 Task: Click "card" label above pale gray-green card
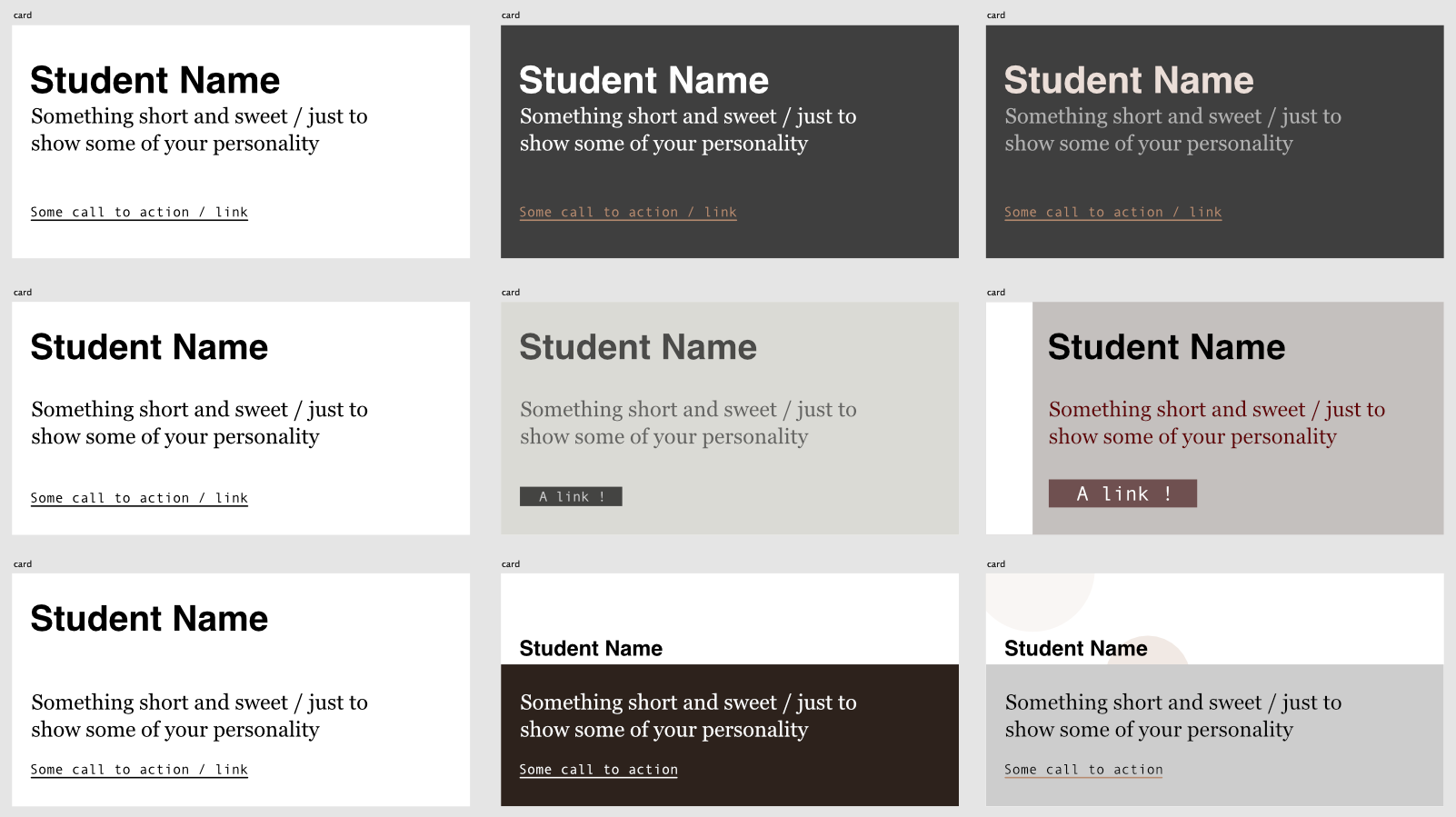[x=511, y=293]
